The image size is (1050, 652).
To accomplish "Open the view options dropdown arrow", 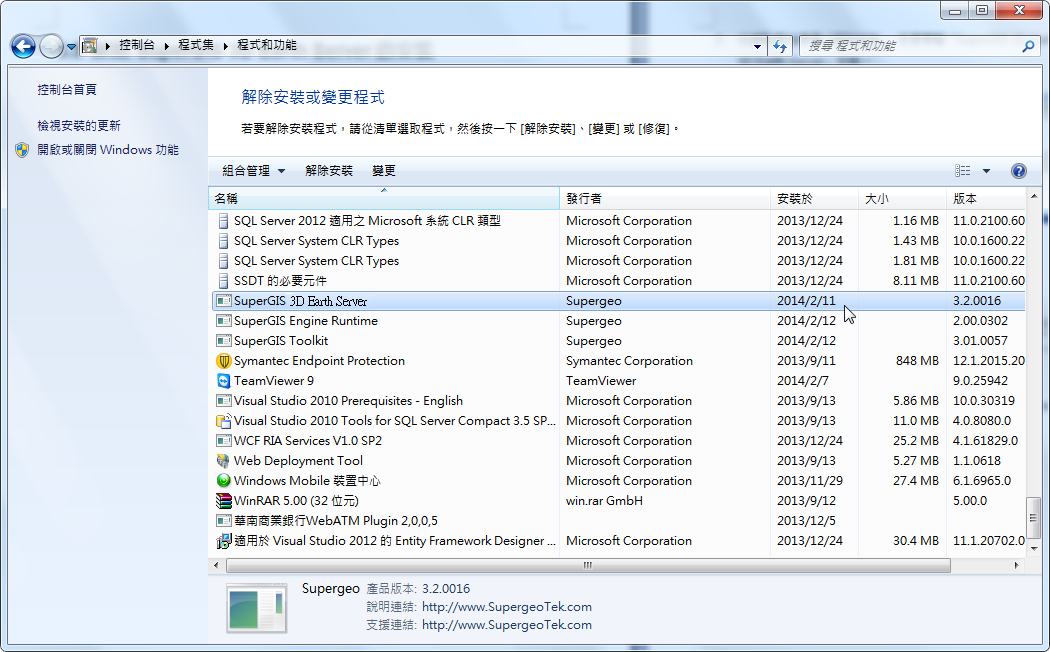I will pos(986,171).
